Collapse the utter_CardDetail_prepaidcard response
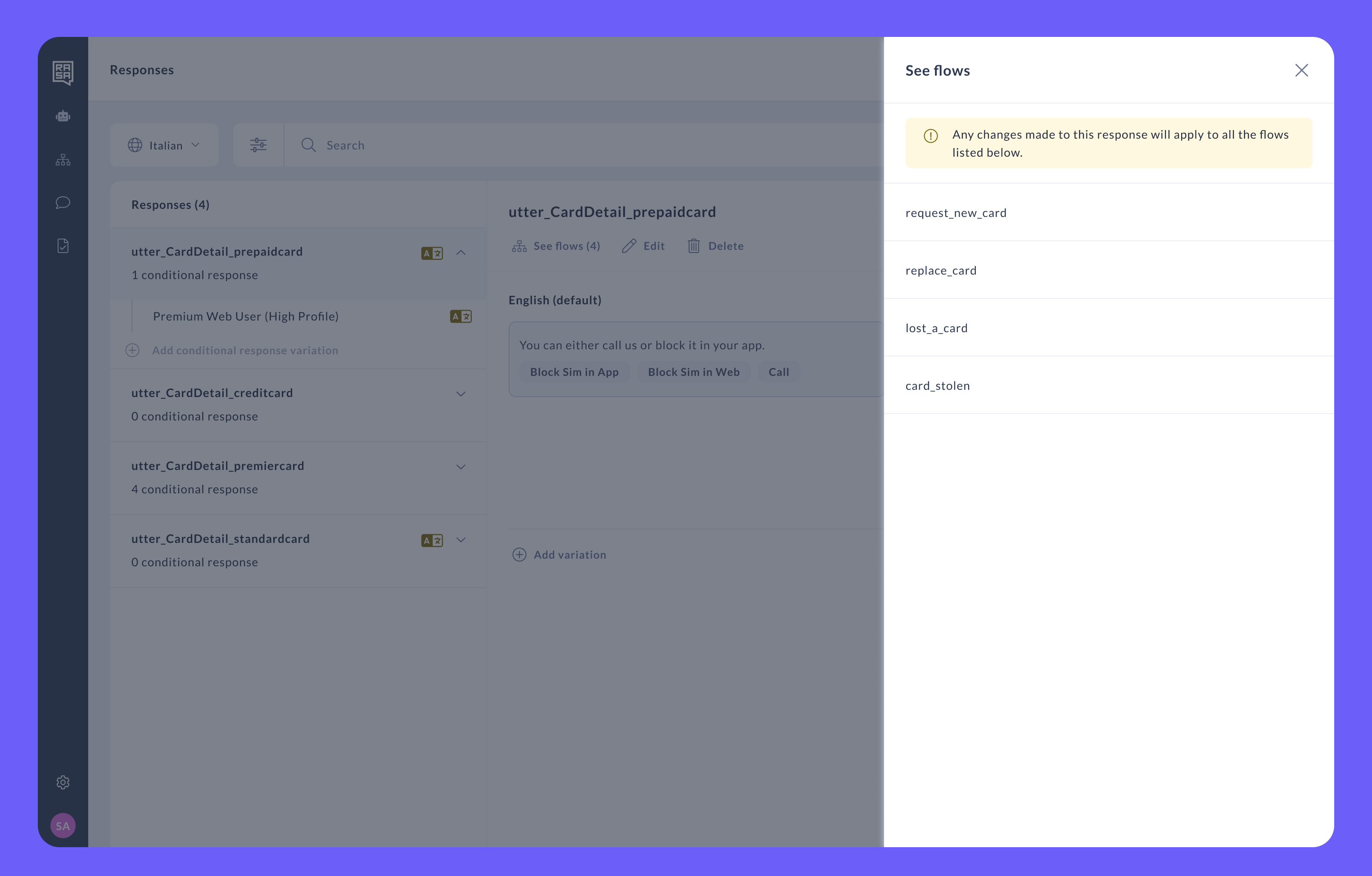Screen dimensions: 1372x876 [x=461, y=253]
